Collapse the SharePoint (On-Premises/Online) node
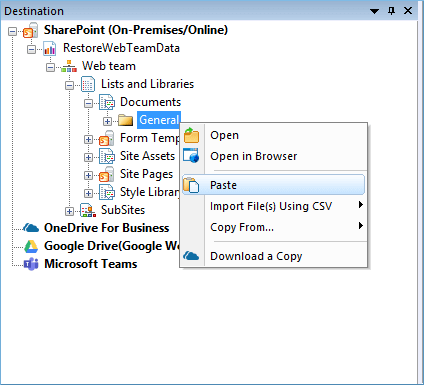Viewport: 424px width, 385px height. click(12, 32)
